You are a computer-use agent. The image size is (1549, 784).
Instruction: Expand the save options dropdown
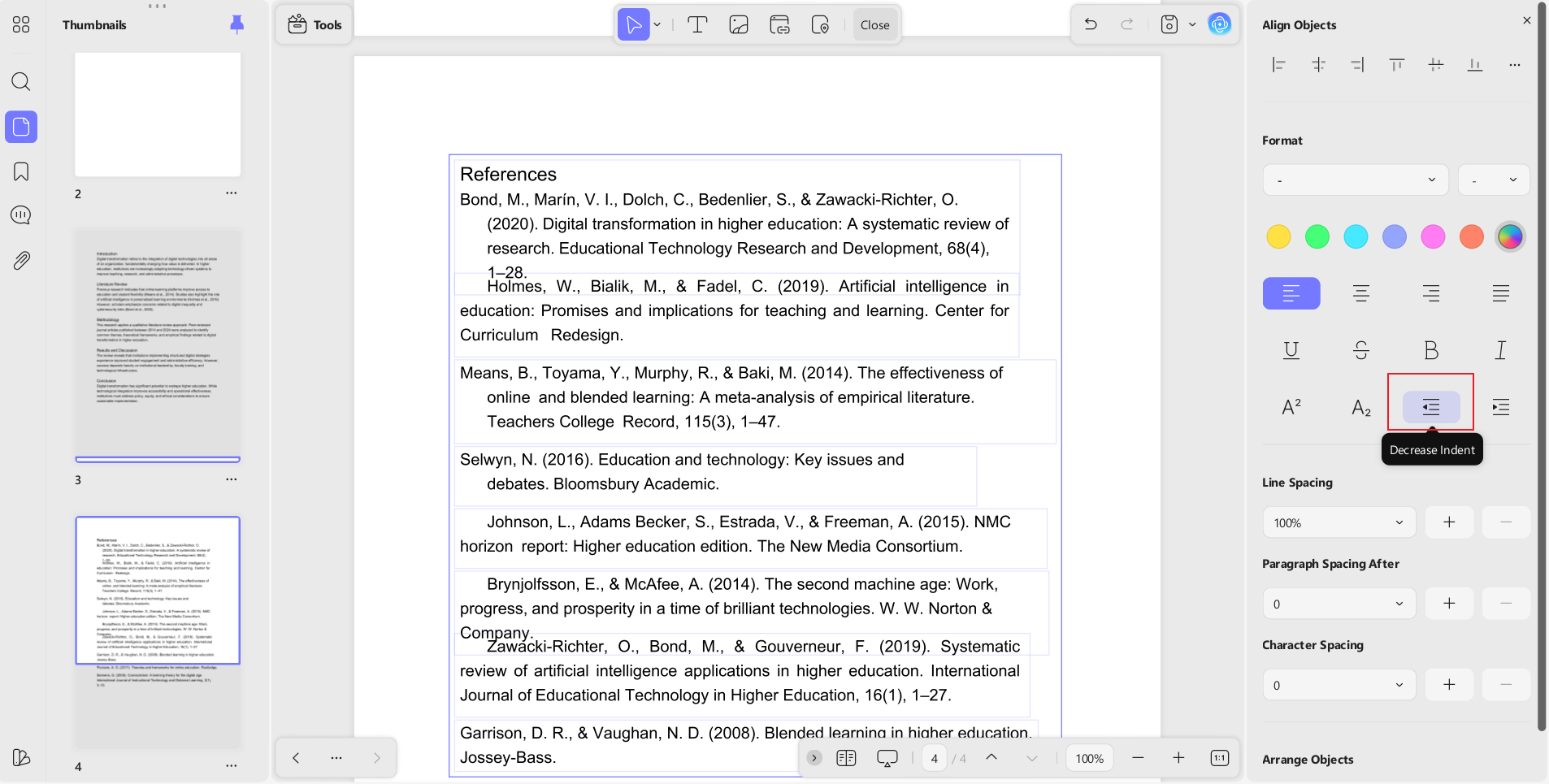pos(1192,24)
